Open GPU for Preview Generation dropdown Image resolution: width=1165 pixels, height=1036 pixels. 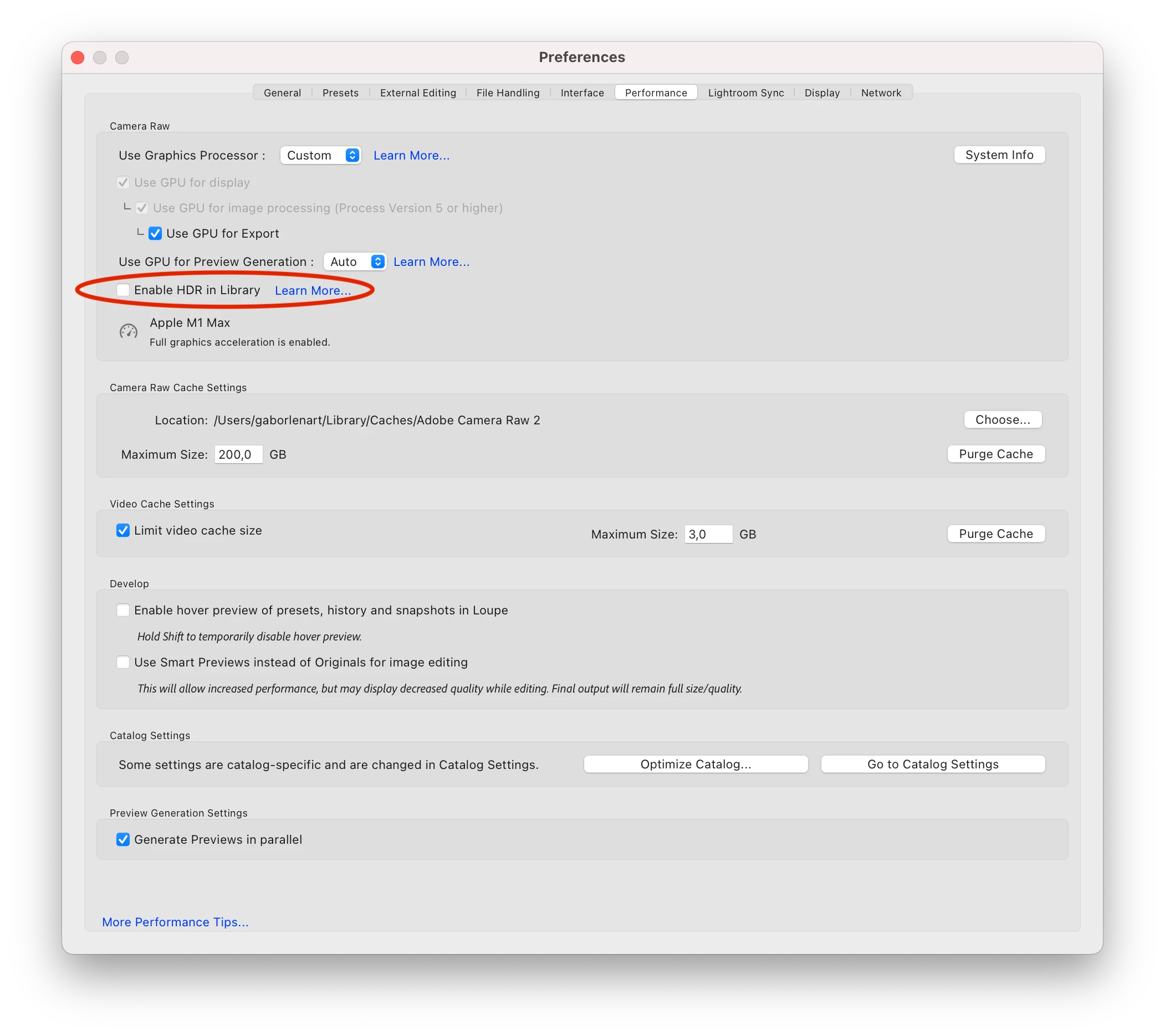coord(355,261)
